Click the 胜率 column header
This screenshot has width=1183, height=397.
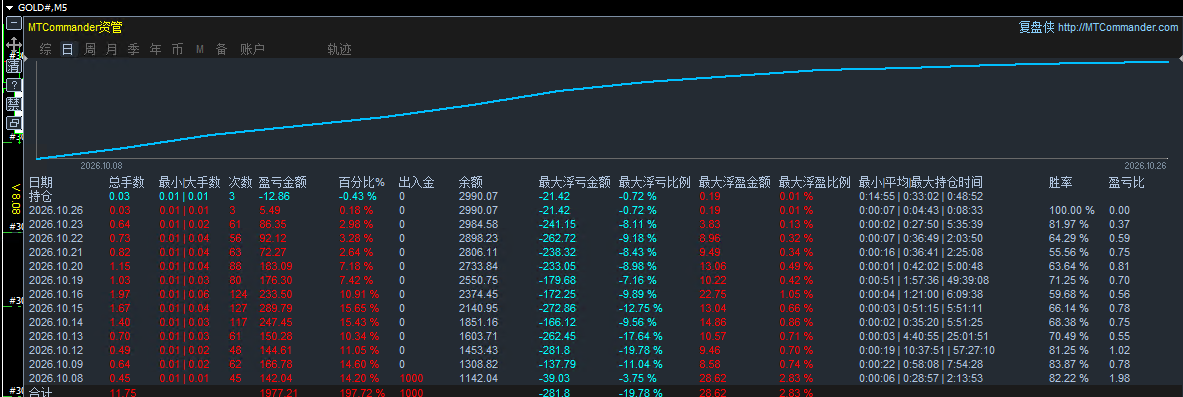pos(1061,182)
